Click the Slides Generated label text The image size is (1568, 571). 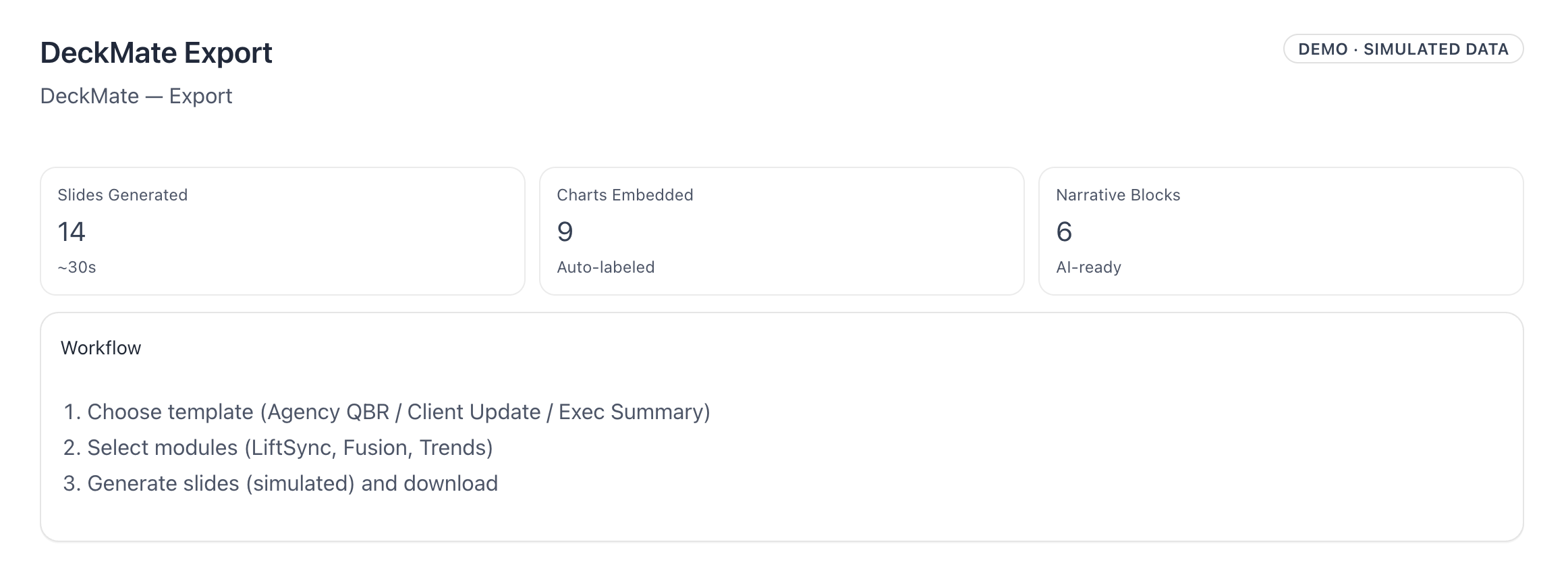pos(123,195)
